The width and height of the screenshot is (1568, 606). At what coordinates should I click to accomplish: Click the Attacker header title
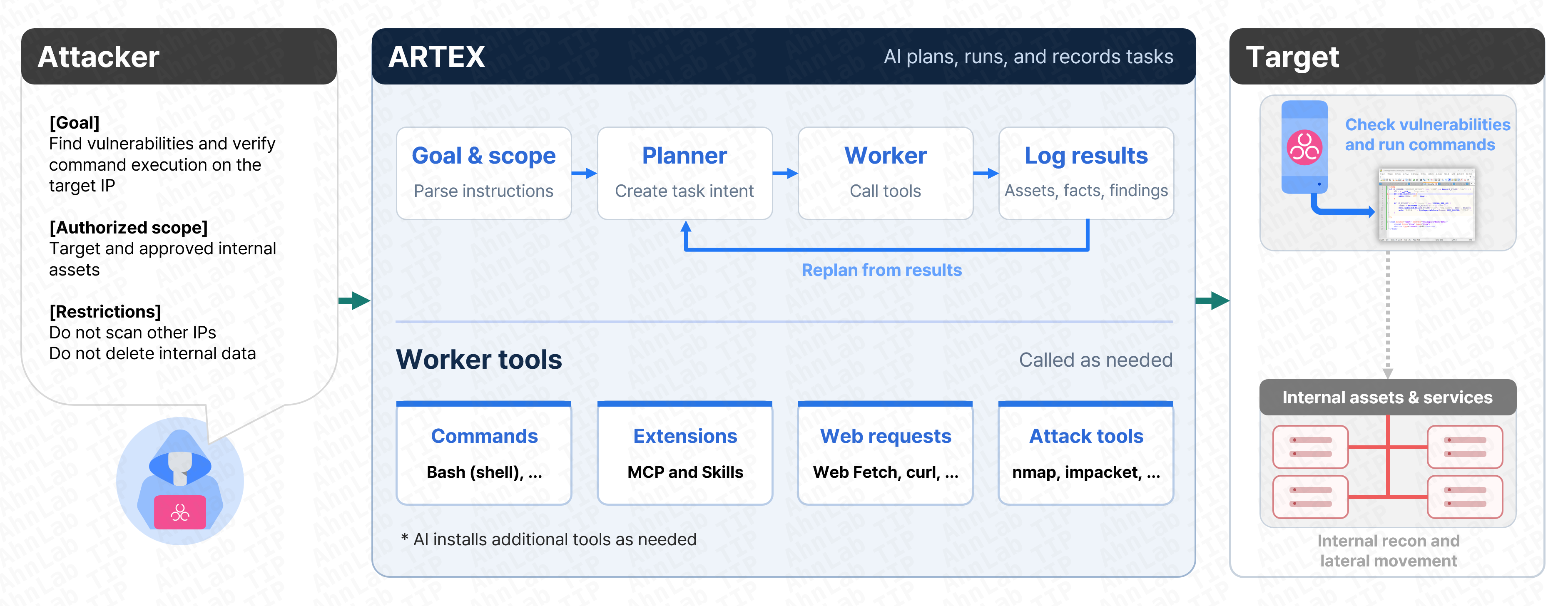(99, 57)
